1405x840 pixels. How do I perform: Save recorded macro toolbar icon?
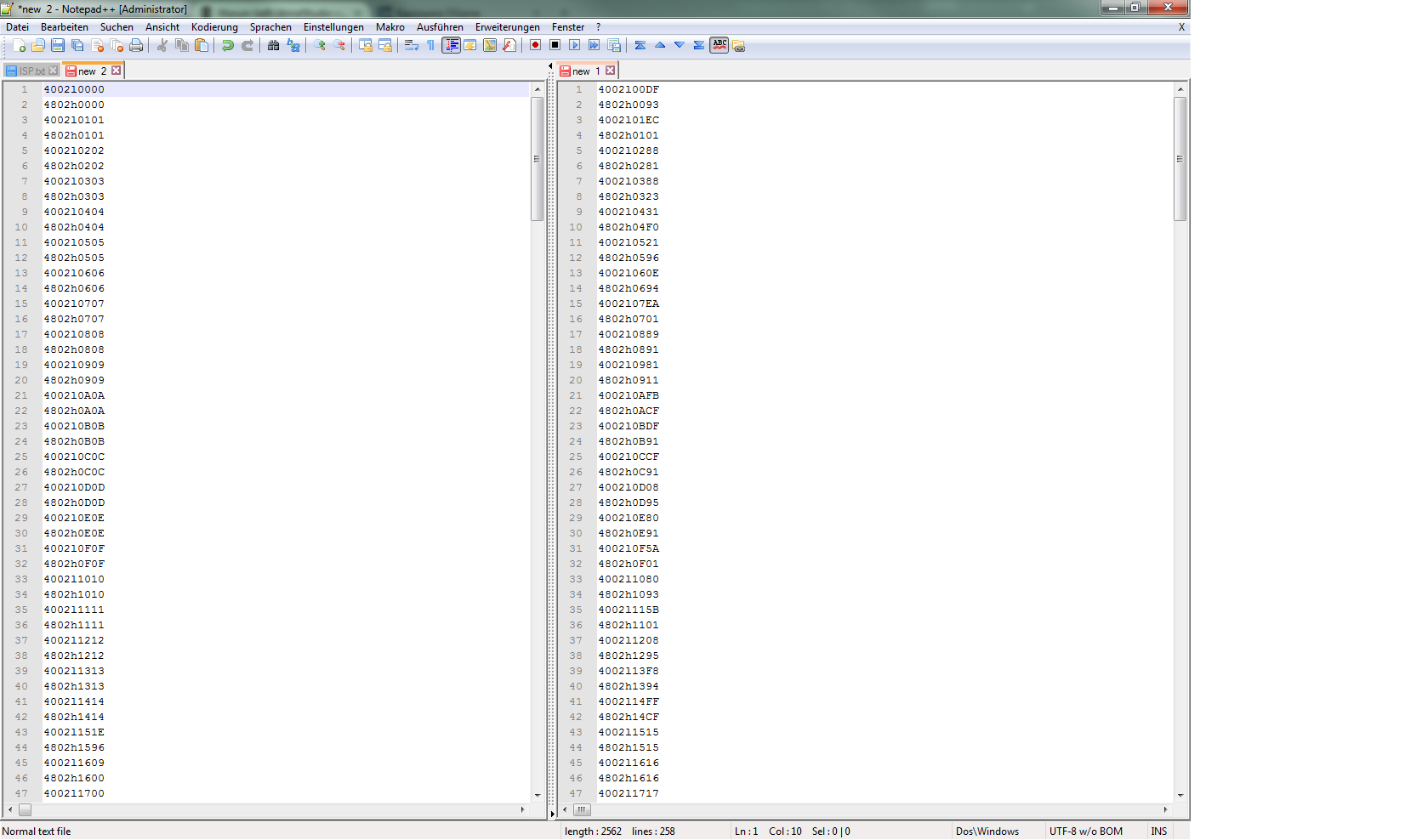pos(614,45)
